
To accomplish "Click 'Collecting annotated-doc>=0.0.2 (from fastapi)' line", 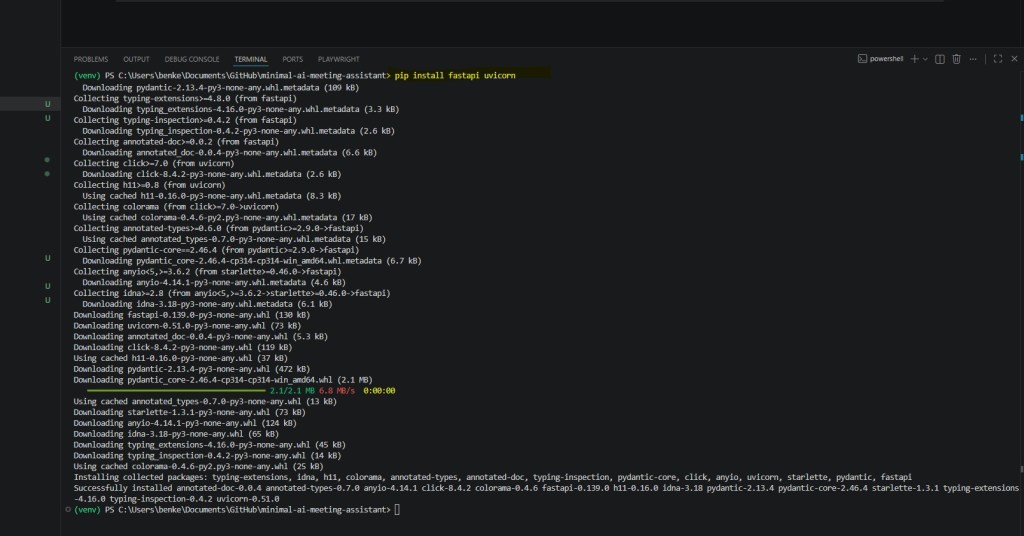I will click(x=176, y=142).
